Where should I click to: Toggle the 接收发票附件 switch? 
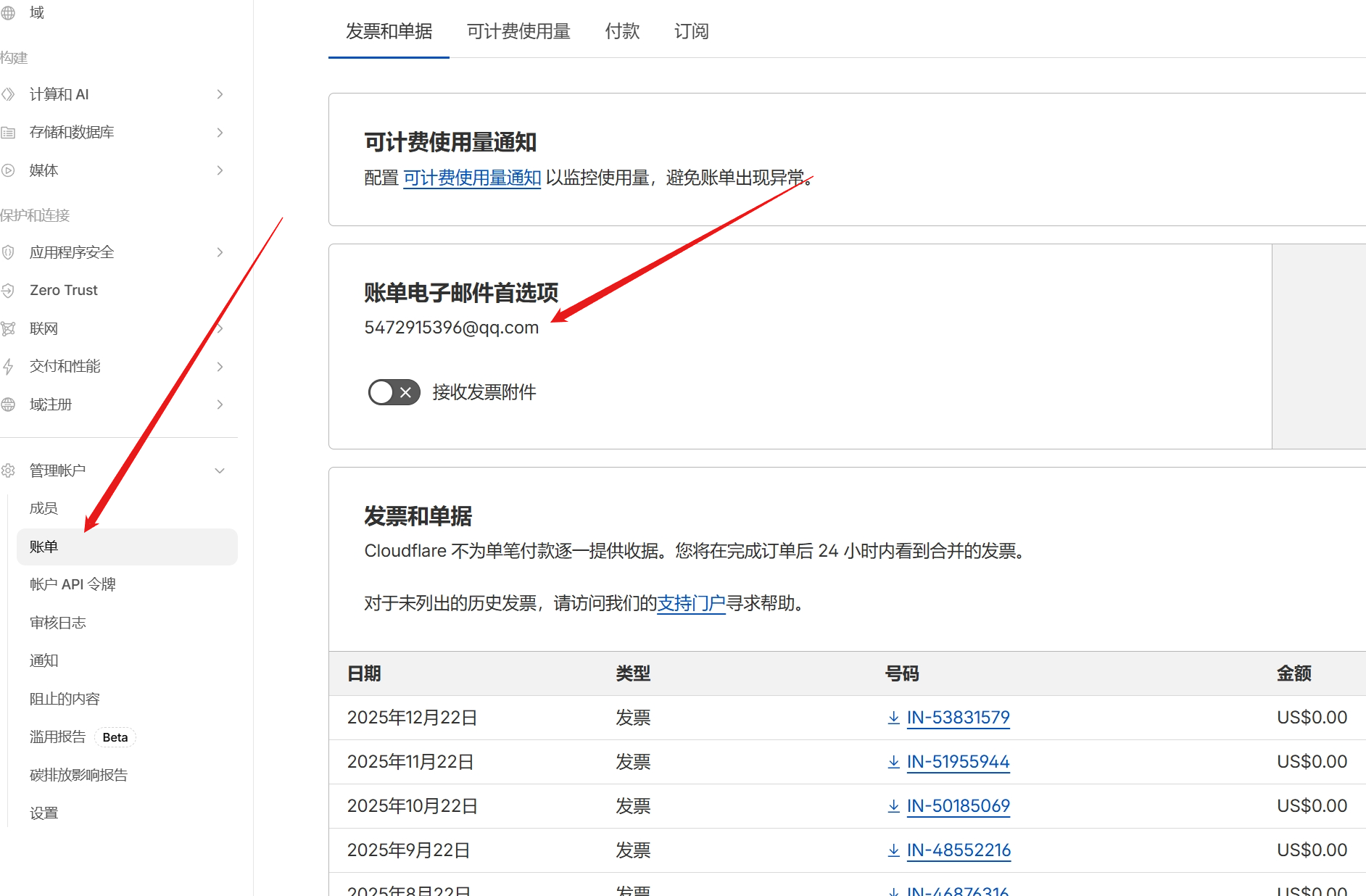click(x=394, y=392)
